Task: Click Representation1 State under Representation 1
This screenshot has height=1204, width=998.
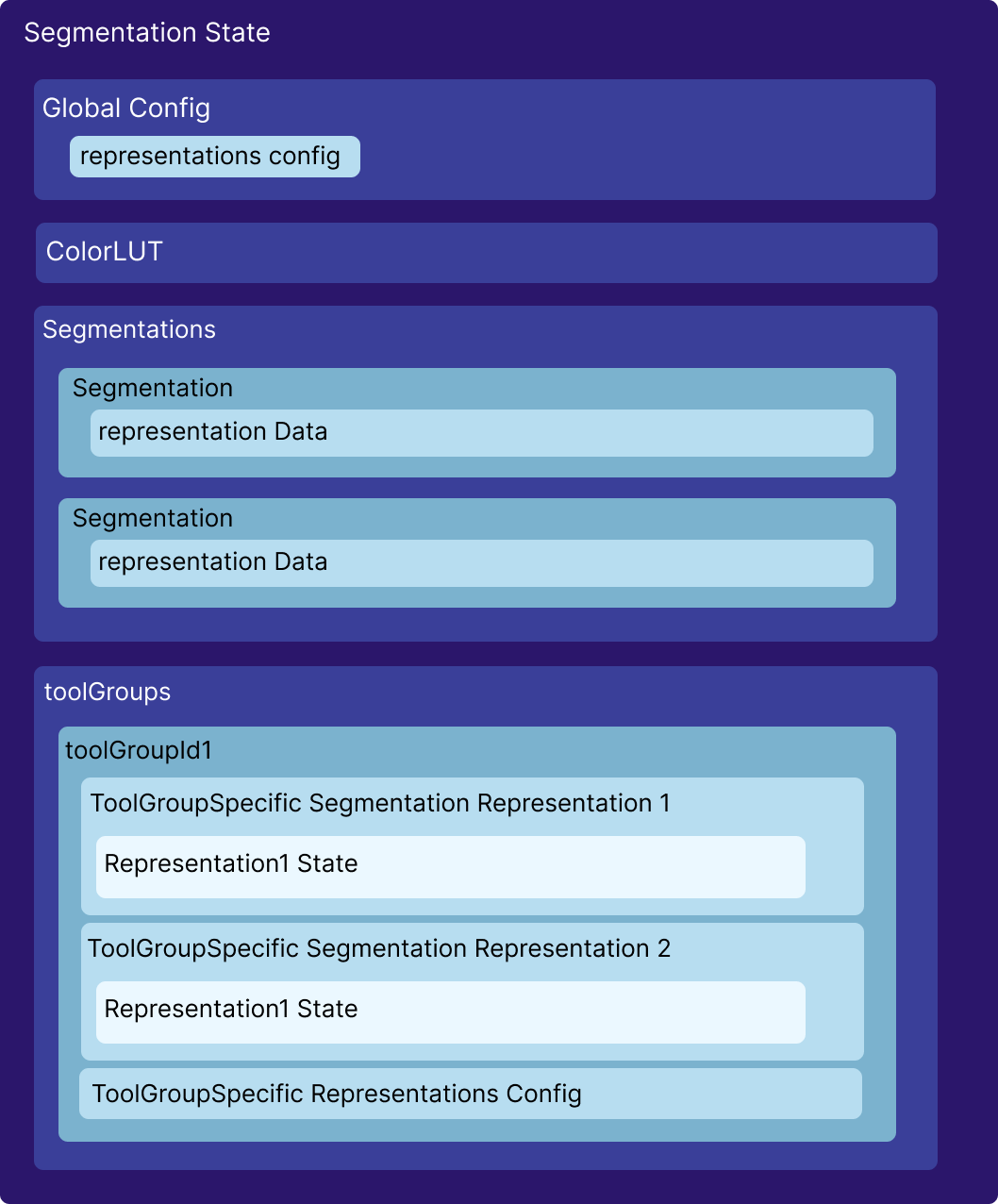Action: [450, 866]
